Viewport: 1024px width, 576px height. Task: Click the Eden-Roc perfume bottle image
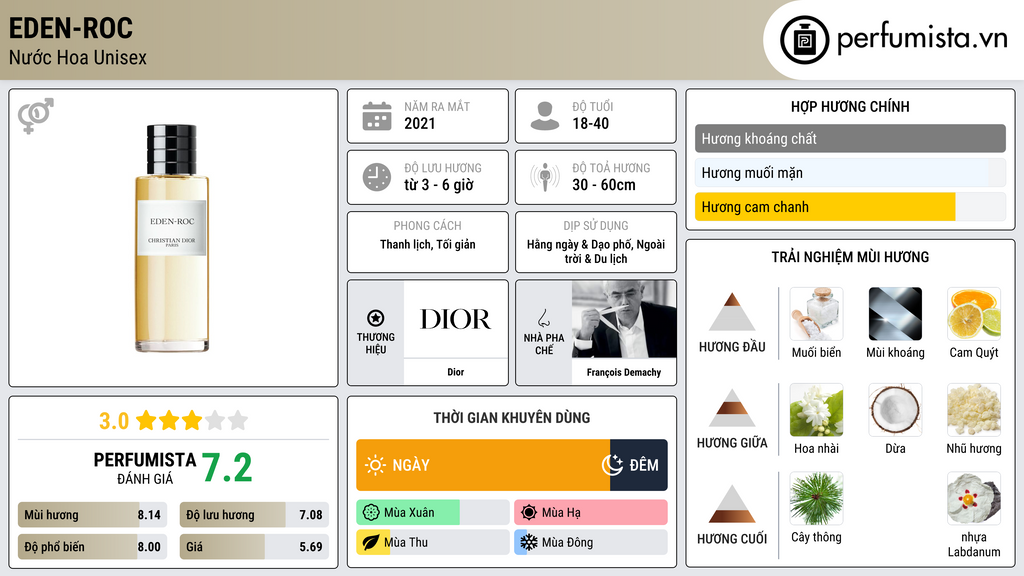(x=172, y=238)
